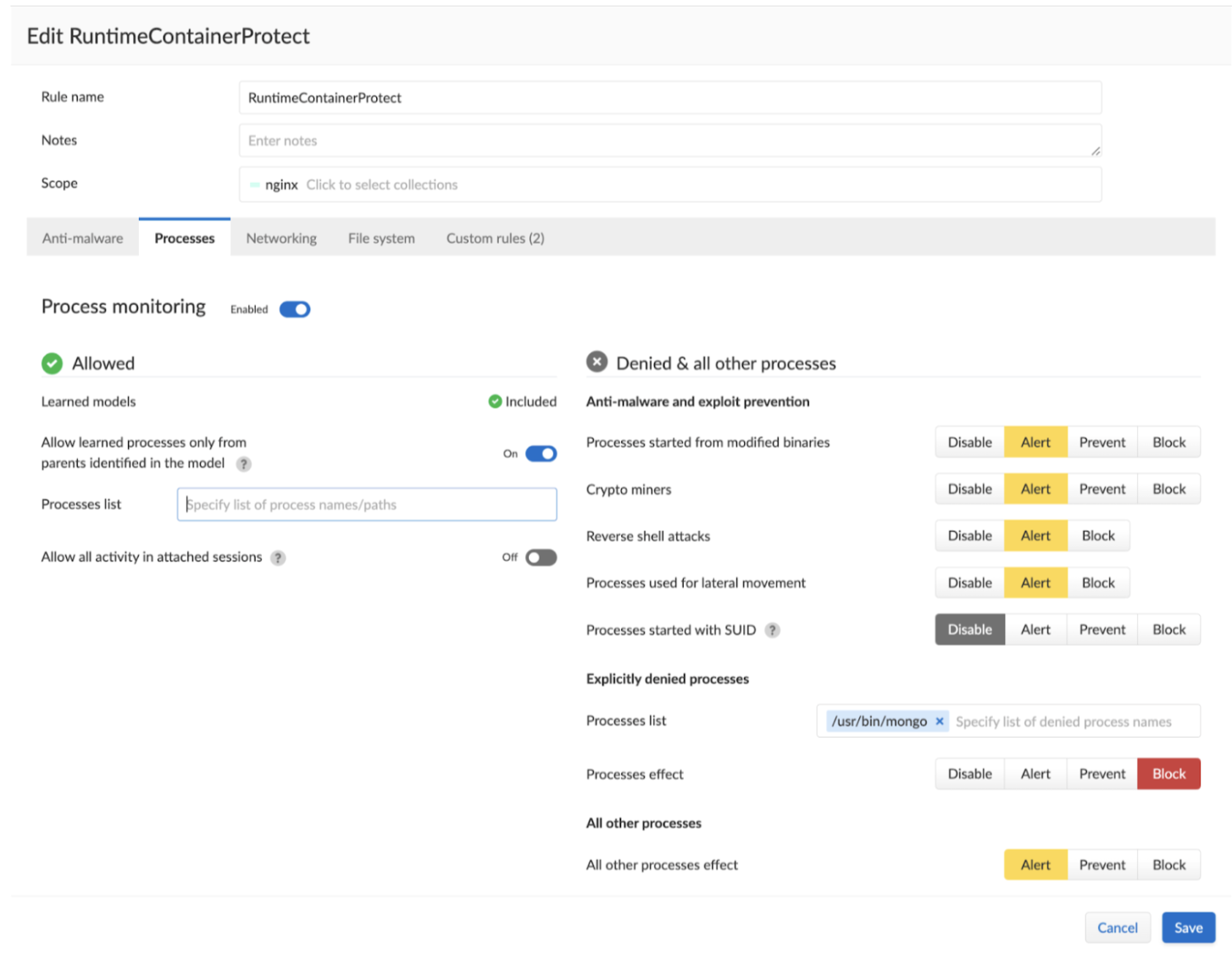Set Reverse shell attacks to Alert
The height and width of the screenshot is (976, 1232).
(1035, 535)
